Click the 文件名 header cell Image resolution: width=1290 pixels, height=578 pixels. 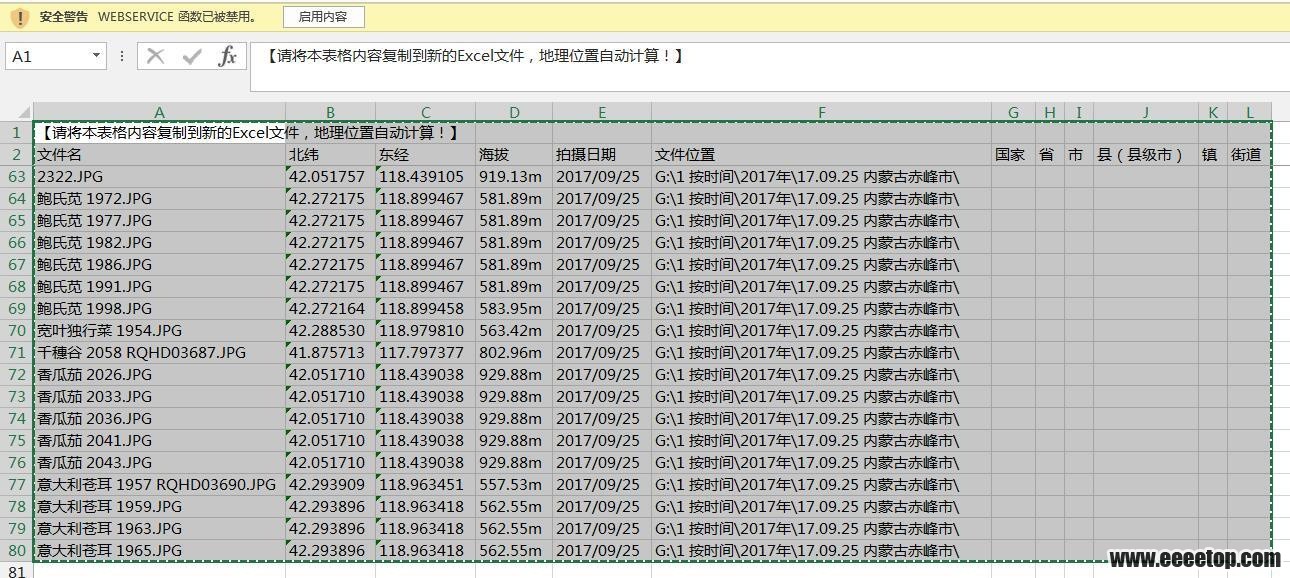tap(159, 155)
